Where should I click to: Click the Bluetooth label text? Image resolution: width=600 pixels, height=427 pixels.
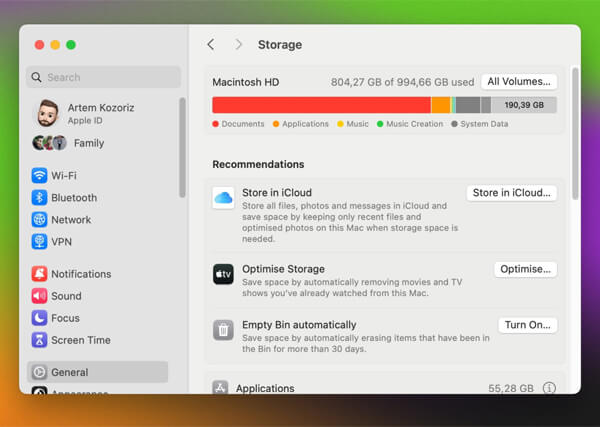pos(74,198)
